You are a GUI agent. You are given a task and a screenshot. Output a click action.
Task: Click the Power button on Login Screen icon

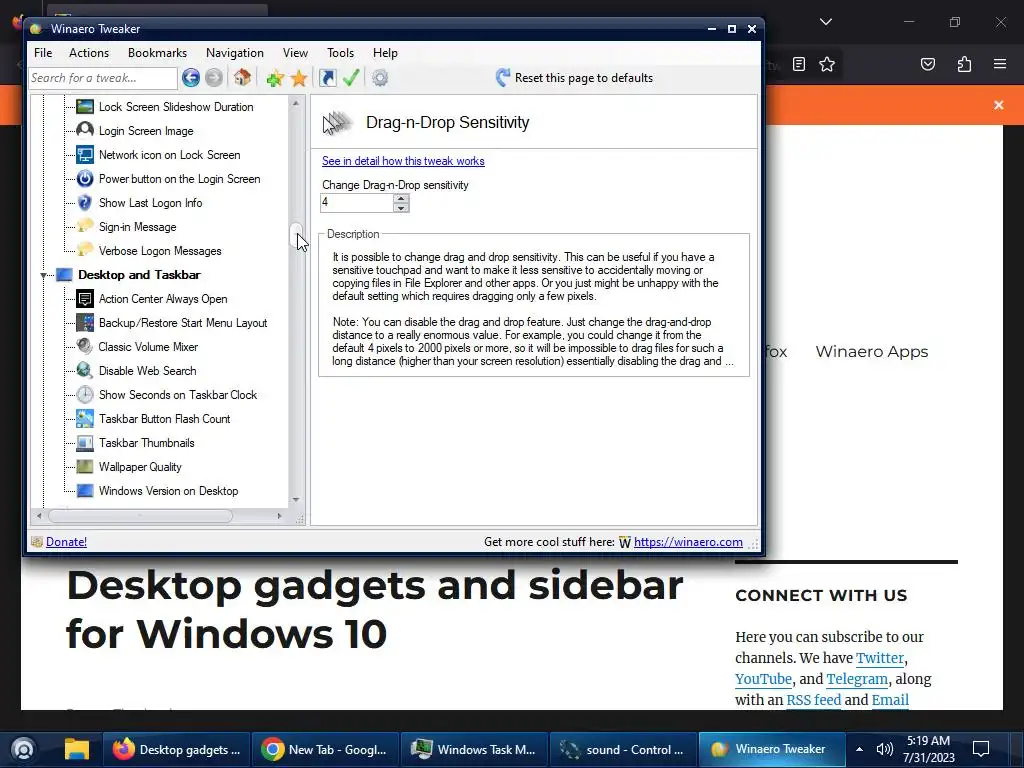click(x=85, y=179)
